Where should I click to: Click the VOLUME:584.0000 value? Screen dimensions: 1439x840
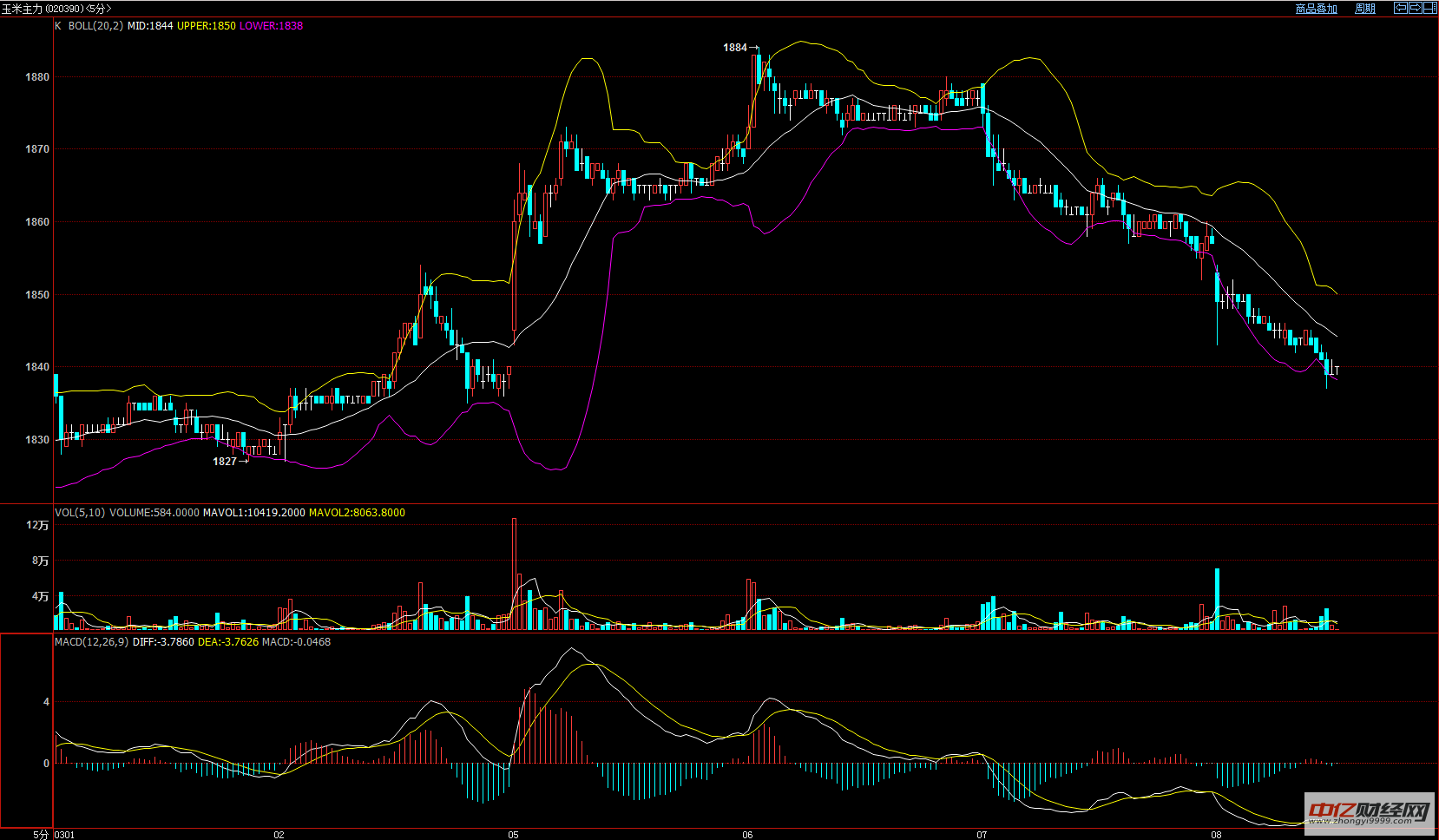[x=154, y=513]
